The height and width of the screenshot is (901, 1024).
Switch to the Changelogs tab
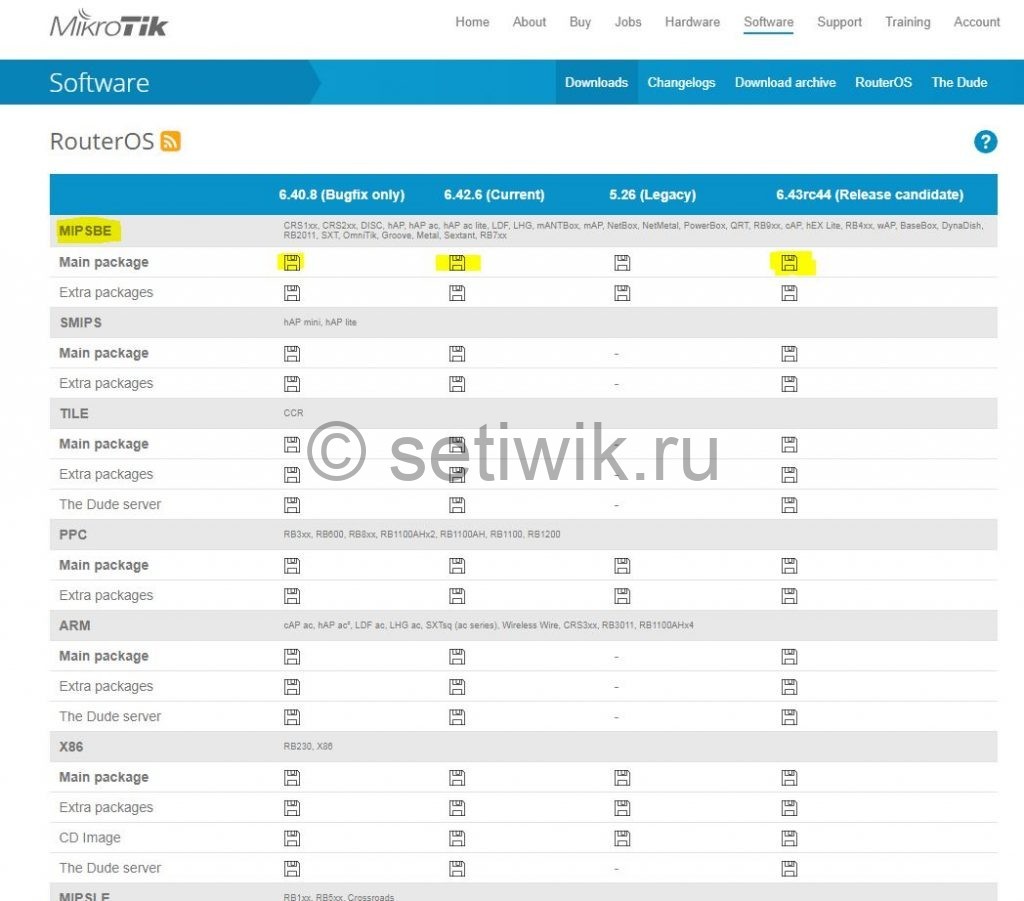tap(681, 82)
